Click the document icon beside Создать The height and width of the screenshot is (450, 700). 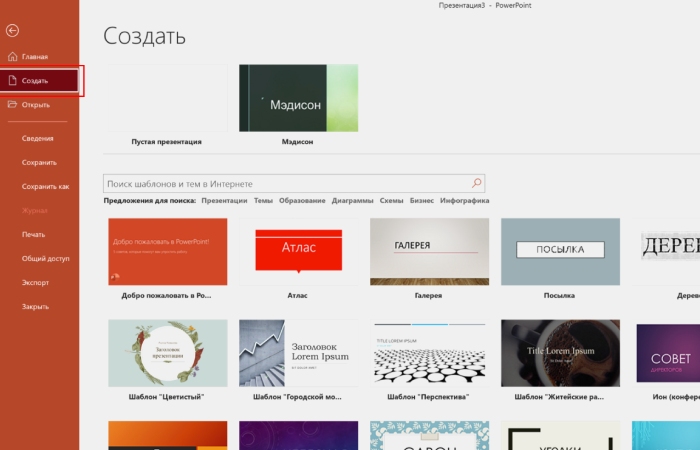(x=12, y=81)
